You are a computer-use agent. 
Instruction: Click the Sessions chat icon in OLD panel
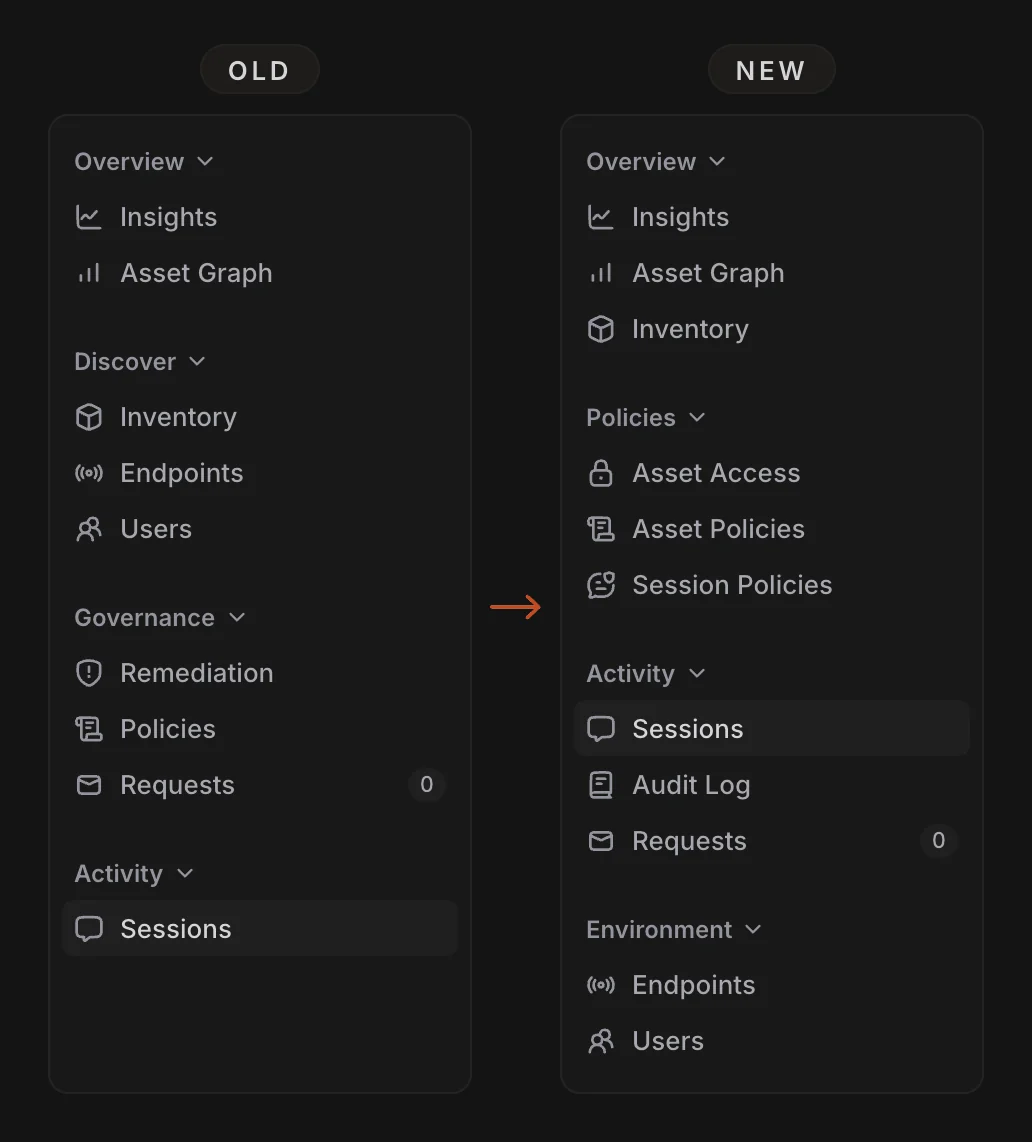pyautogui.click(x=89, y=929)
